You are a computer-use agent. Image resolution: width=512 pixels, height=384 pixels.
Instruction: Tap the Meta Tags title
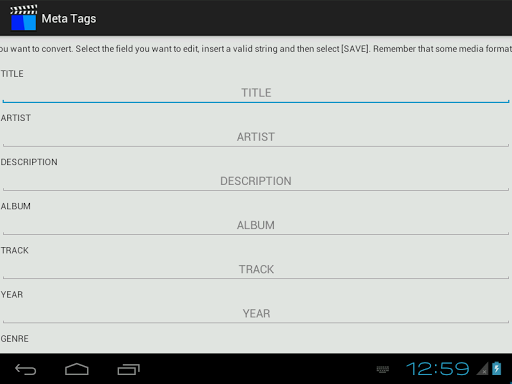click(69, 19)
